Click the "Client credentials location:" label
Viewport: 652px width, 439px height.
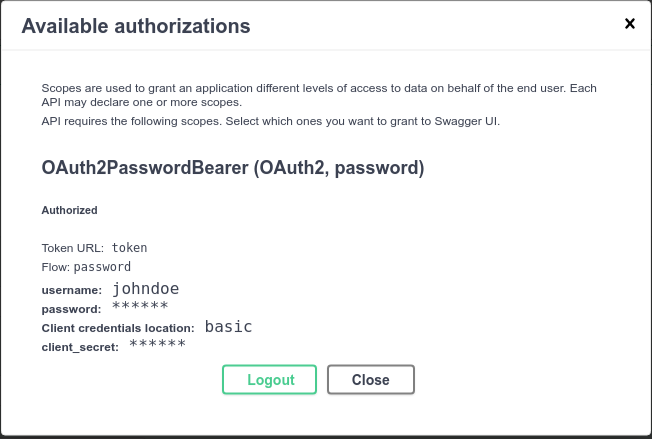click(x=118, y=328)
